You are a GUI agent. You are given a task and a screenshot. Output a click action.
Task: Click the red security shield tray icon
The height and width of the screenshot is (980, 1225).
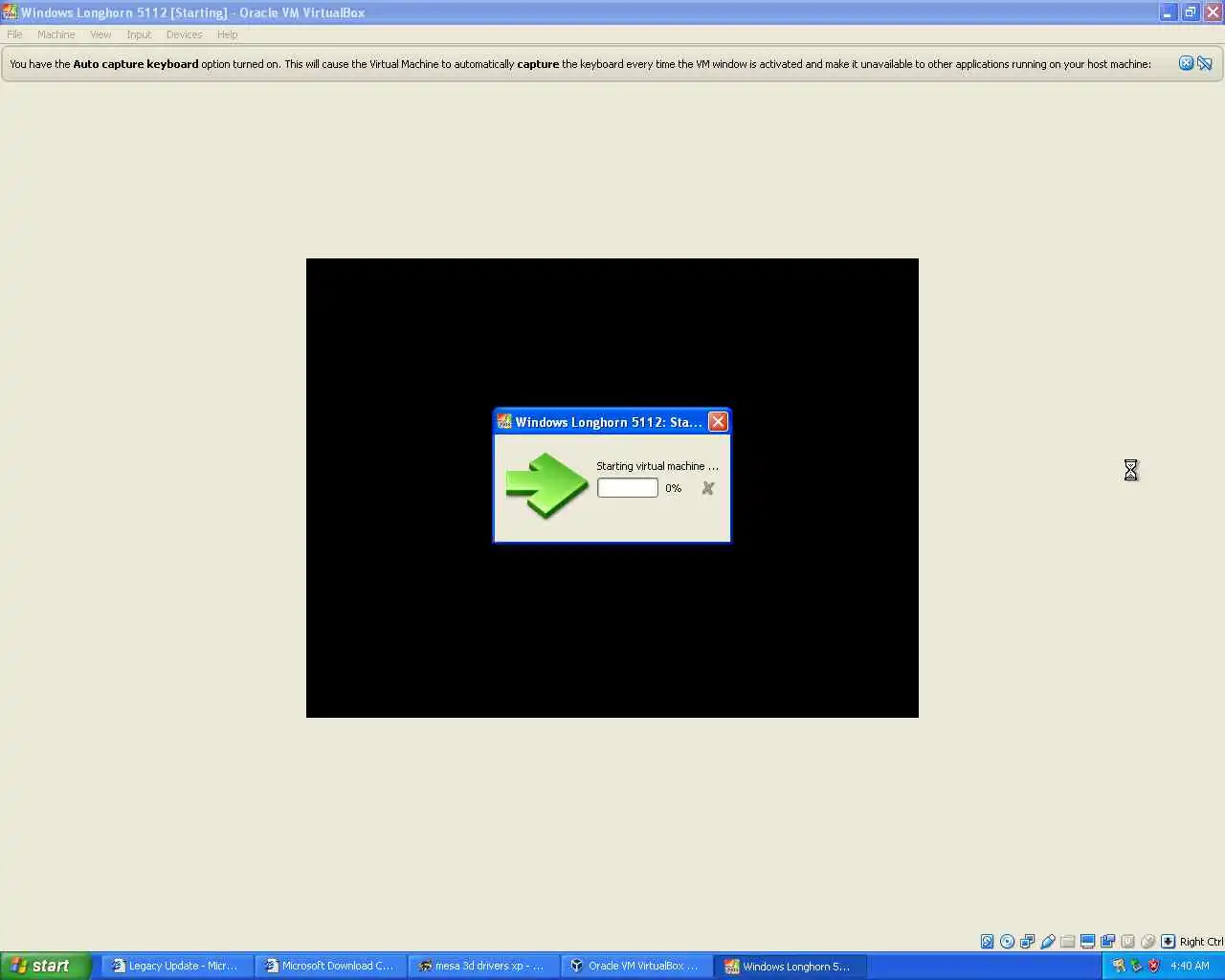tap(1153, 966)
